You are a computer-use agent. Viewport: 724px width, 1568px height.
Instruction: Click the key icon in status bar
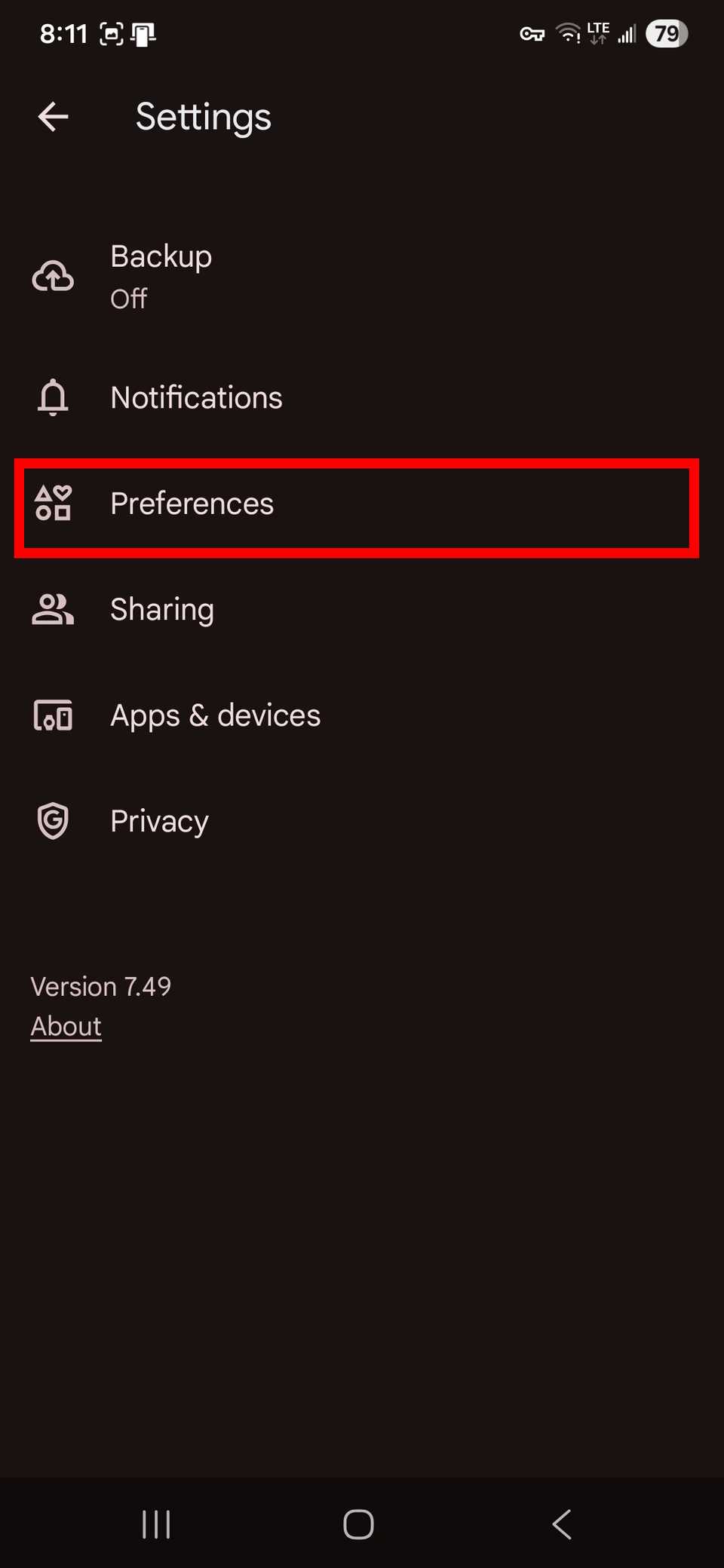click(531, 34)
